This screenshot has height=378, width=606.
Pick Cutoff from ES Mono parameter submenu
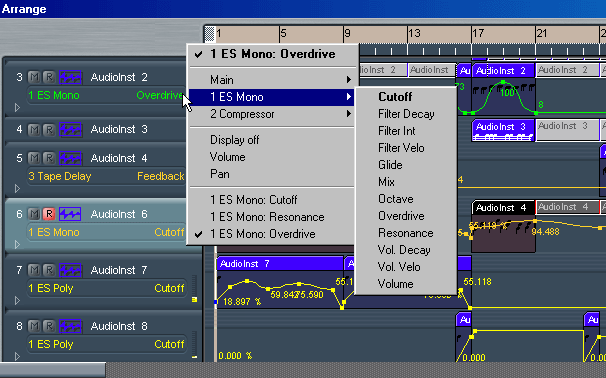405,97
